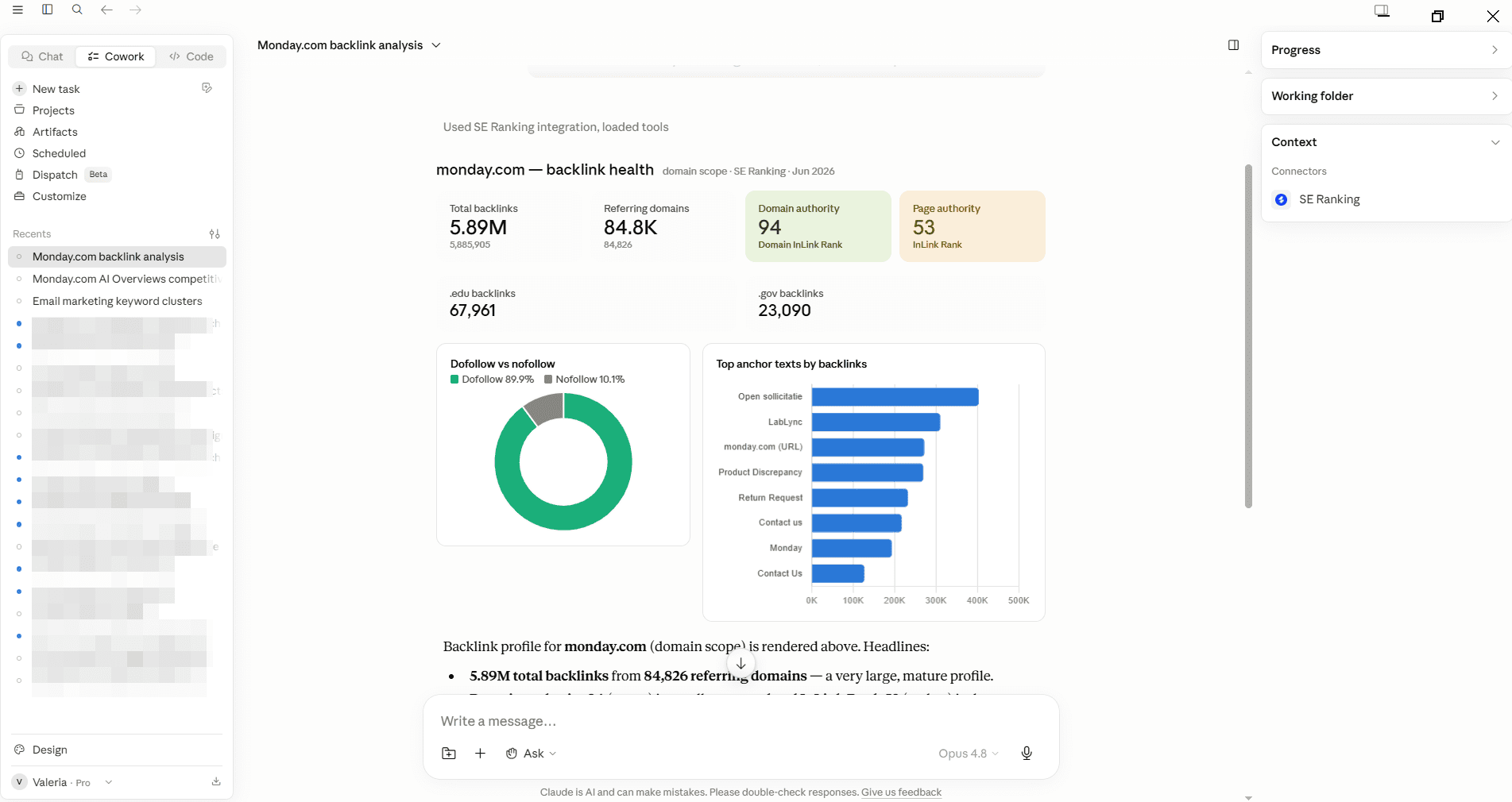This screenshot has width=1512, height=802.
Task: Click the .edu backlinks 67,961 value
Action: [472, 310]
